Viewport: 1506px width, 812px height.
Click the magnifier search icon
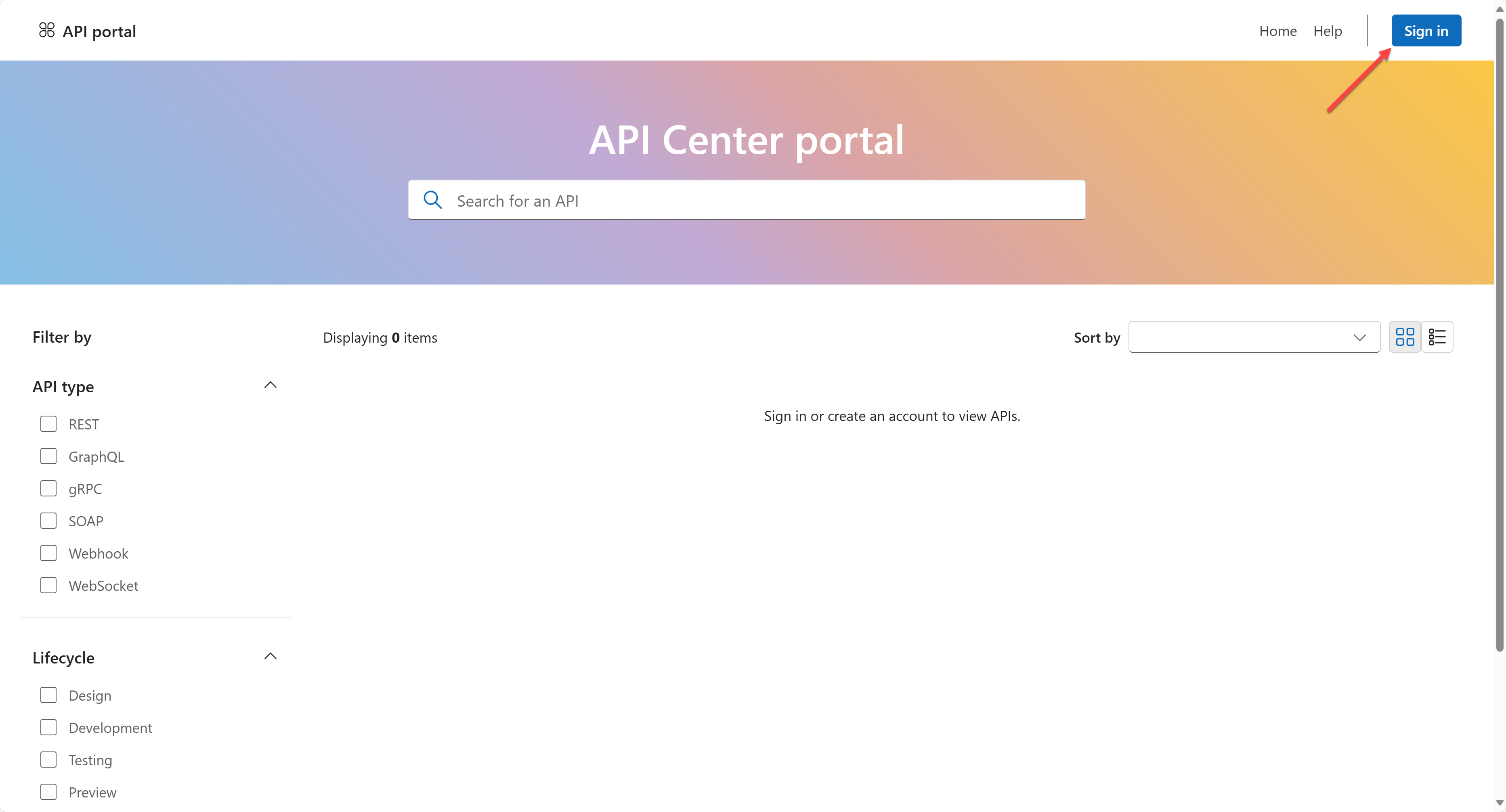pos(433,200)
